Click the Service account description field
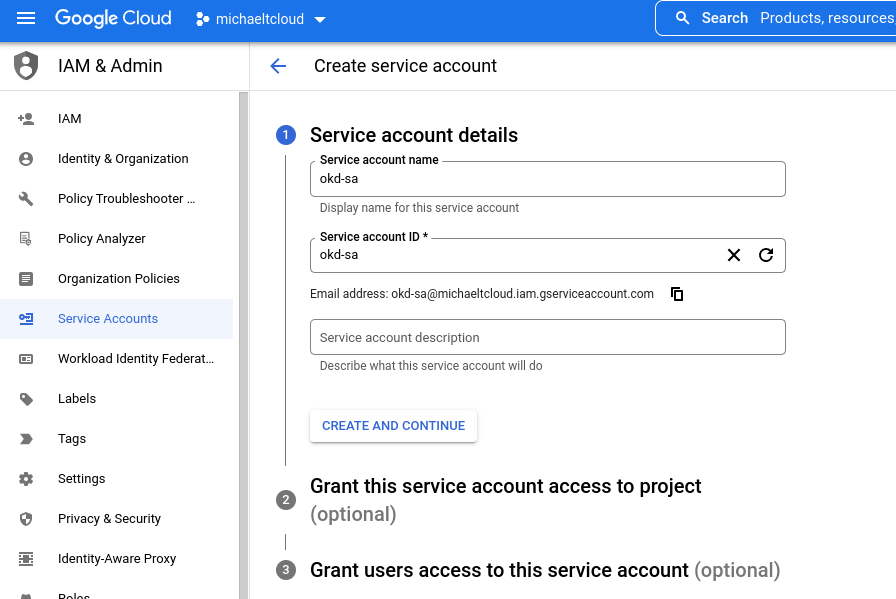896x599 pixels. (x=548, y=337)
